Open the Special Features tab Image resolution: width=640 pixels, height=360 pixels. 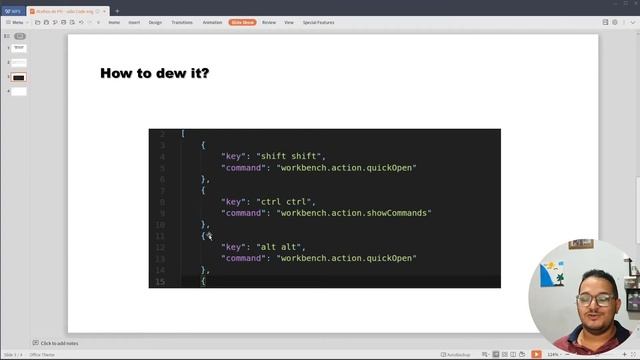(318, 22)
